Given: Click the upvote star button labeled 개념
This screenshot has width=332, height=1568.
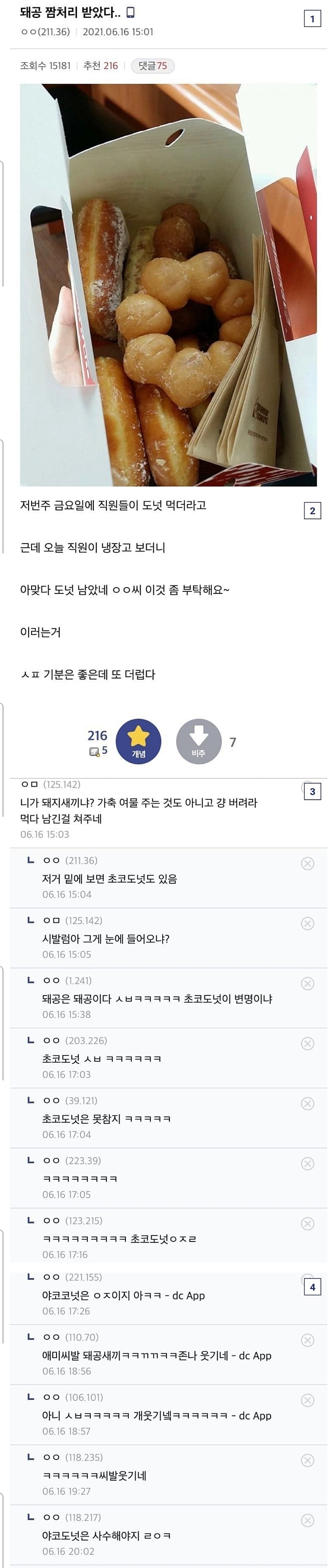Looking at the screenshot, I should point(138,741).
